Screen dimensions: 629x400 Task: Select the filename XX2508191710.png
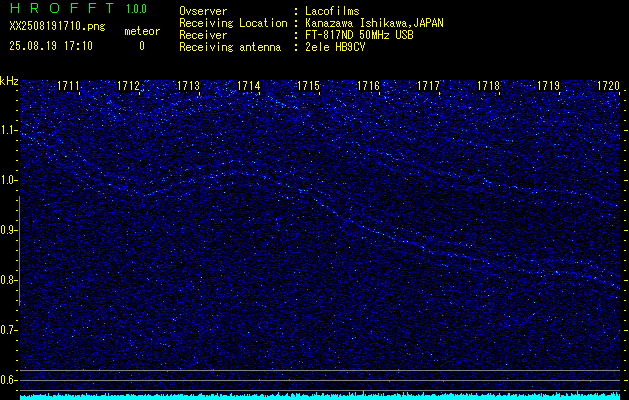[x=57, y=27]
